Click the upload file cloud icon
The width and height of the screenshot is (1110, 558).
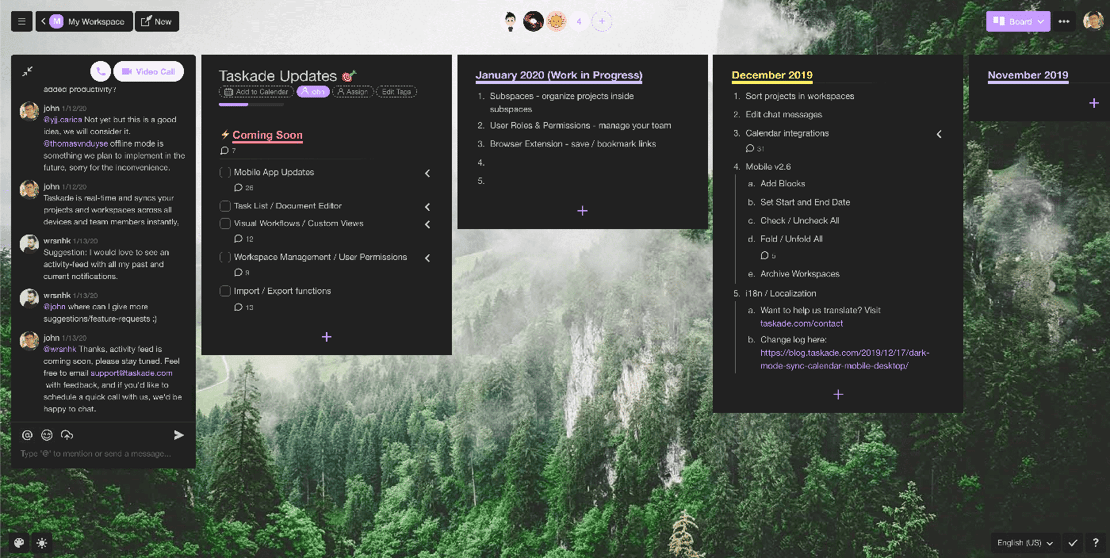click(67, 435)
